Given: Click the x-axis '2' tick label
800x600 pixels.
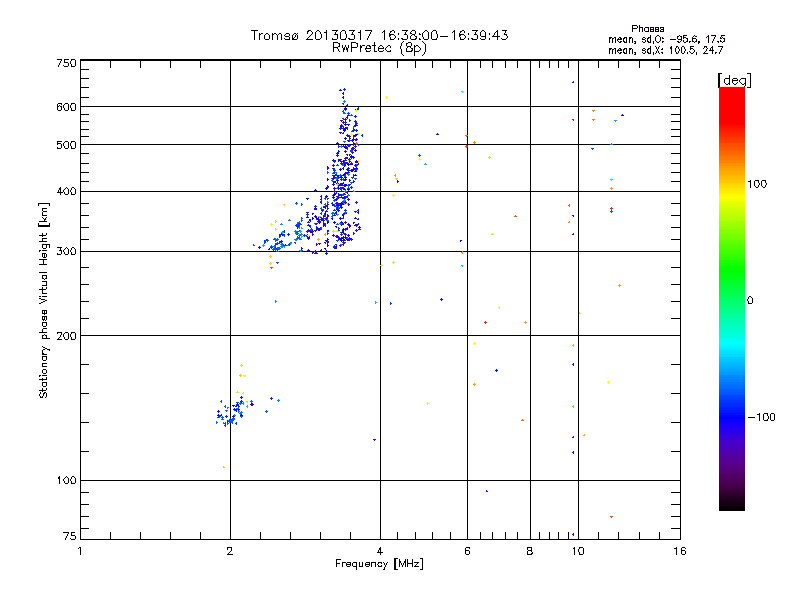Looking at the screenshot, I should click(x=230, y=551).
